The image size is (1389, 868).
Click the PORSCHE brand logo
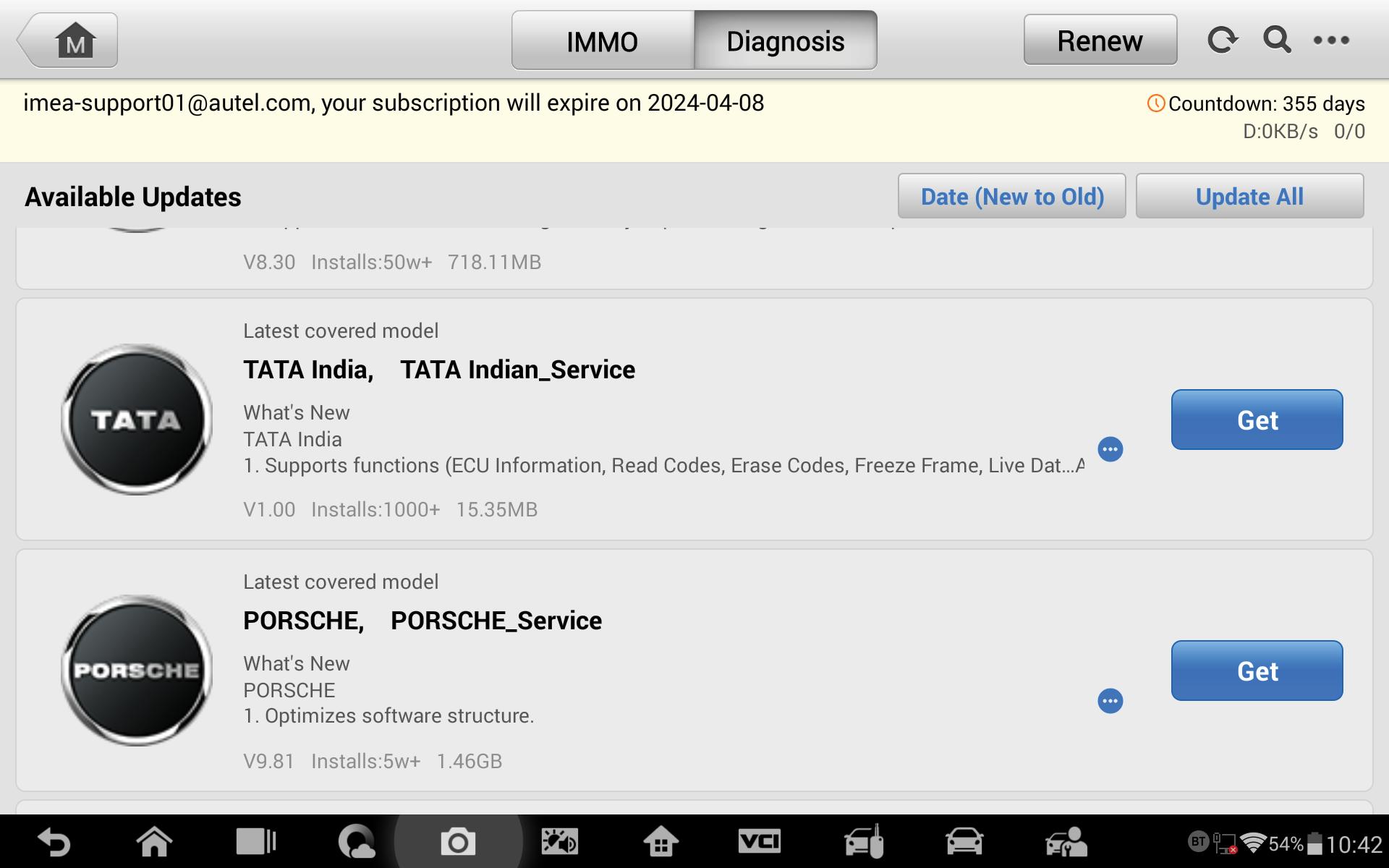[137, 671]
